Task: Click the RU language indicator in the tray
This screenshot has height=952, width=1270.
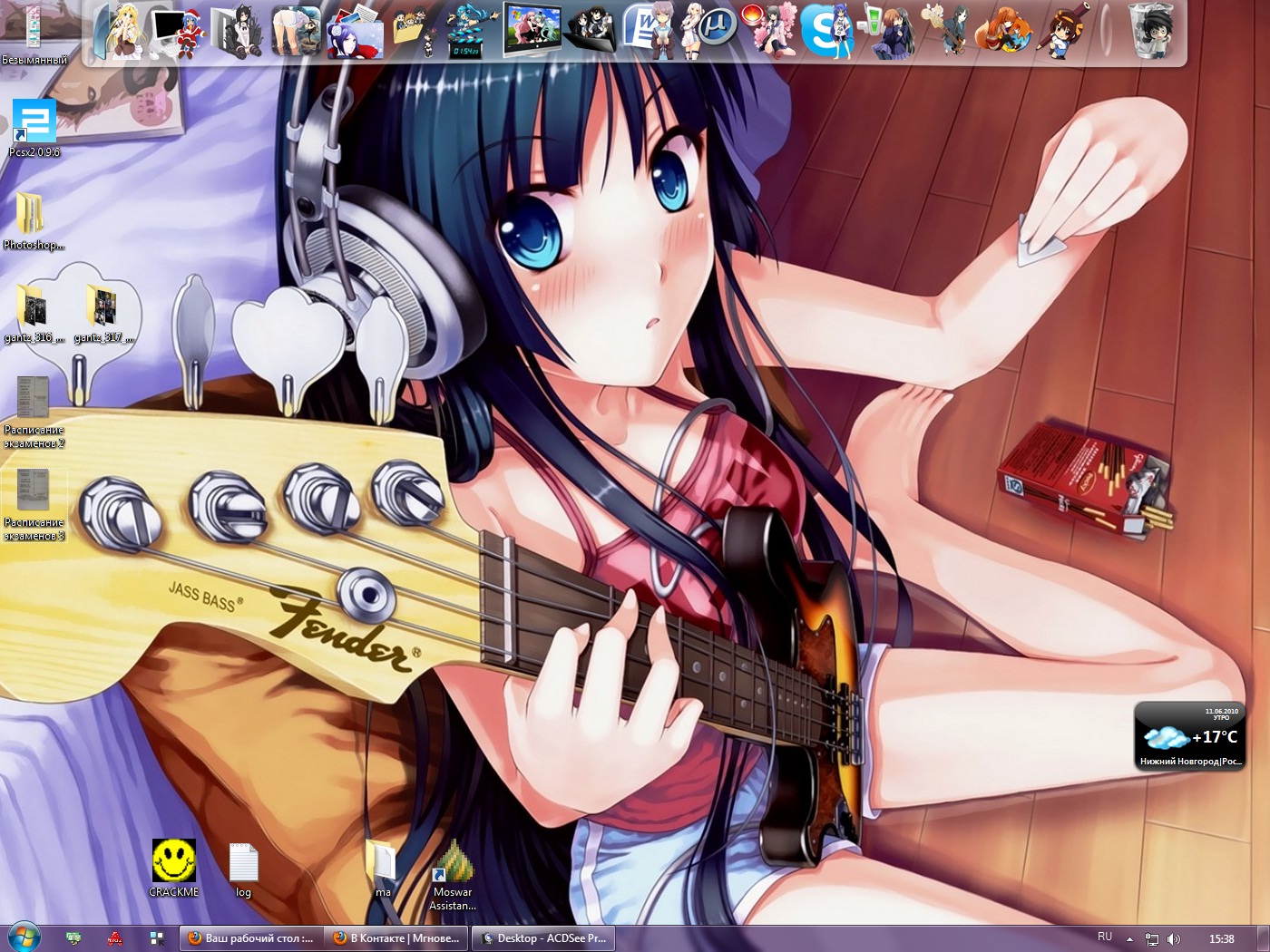Action: (1104, 937)
